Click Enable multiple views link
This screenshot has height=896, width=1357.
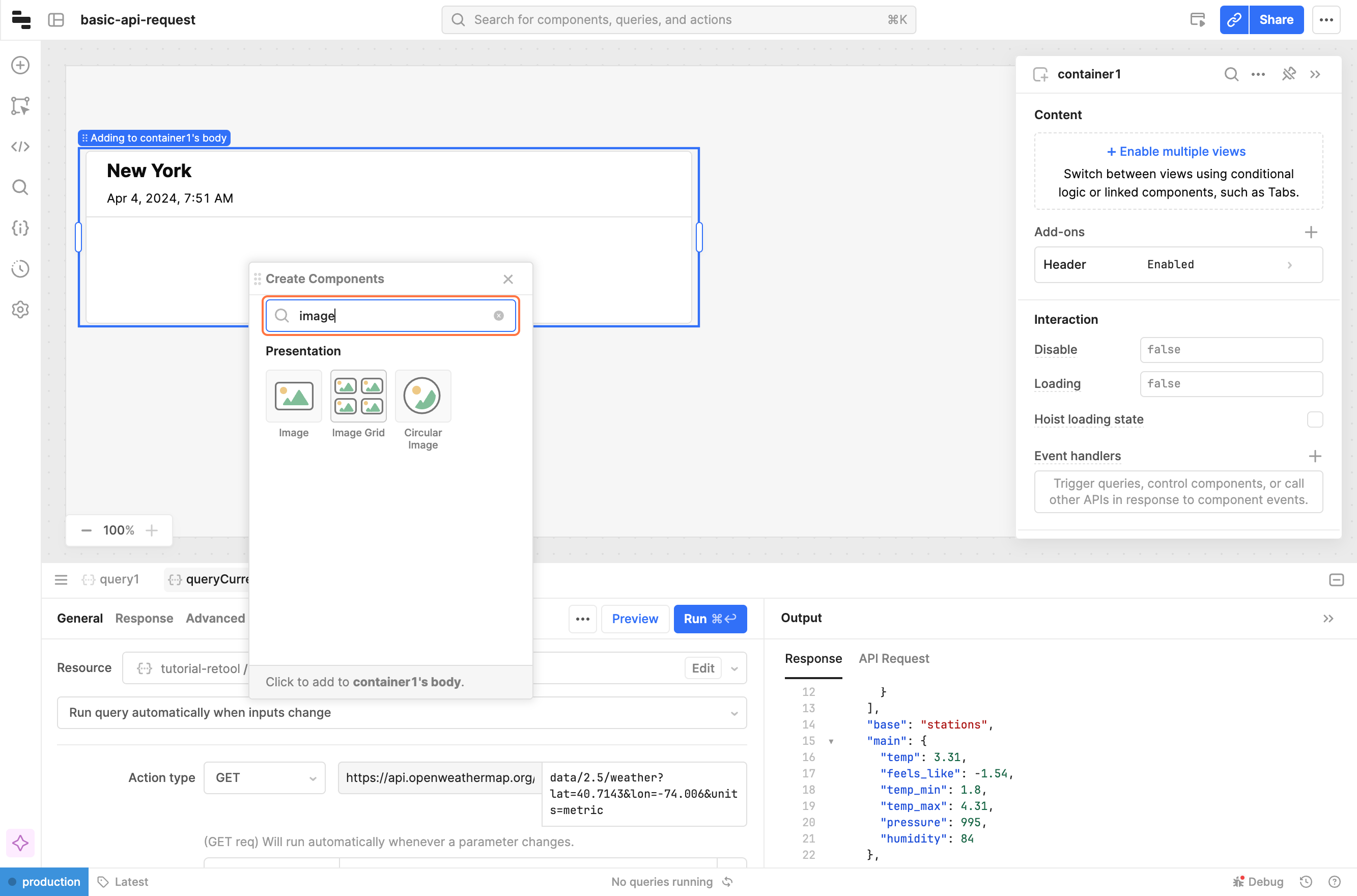[1176, 151]
